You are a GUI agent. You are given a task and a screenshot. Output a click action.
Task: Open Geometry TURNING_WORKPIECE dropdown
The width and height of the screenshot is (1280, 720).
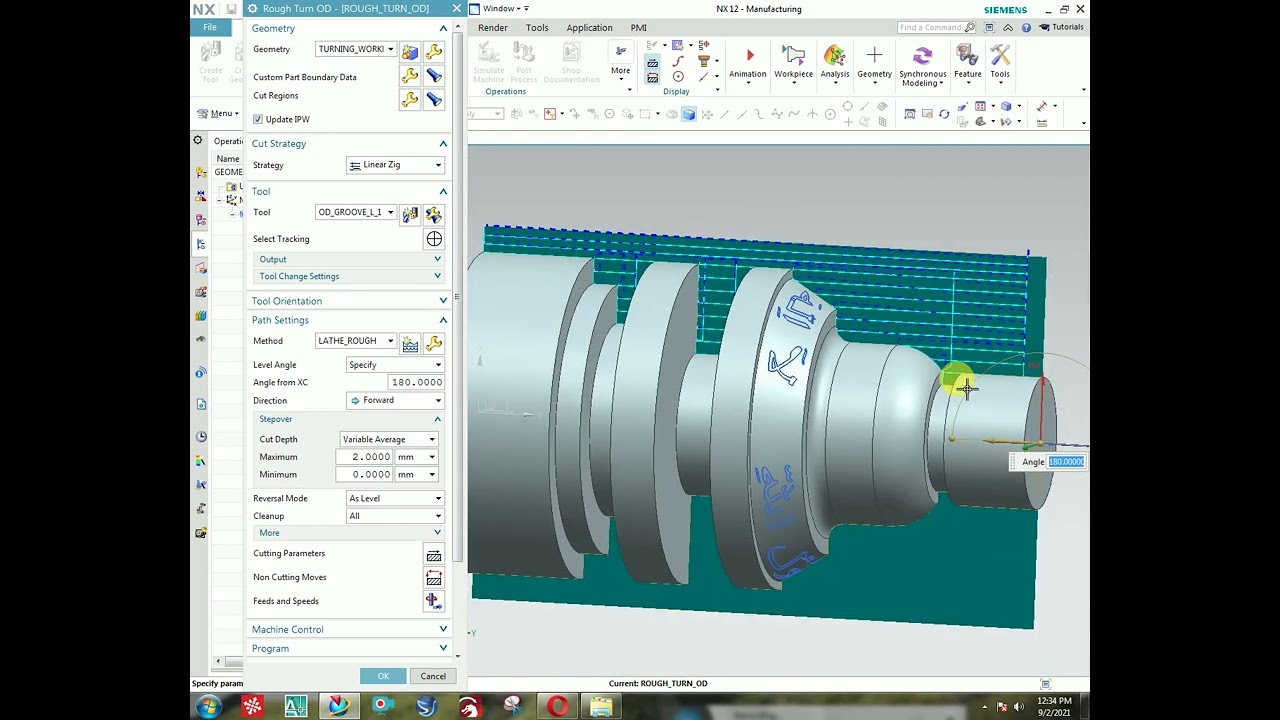tap(356, 49)
